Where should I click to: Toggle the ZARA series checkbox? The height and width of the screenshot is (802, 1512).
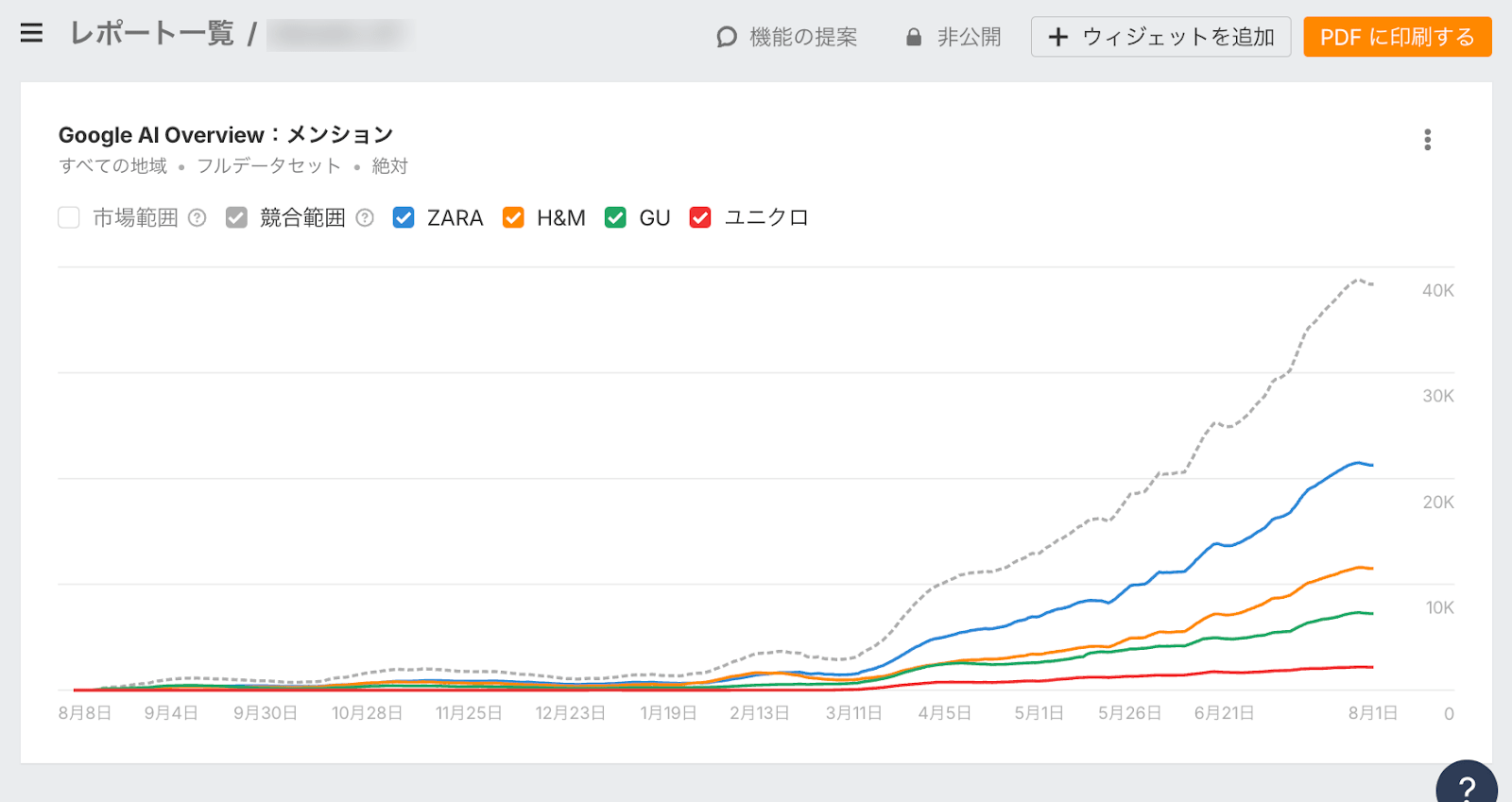click(x=404, y=218)
